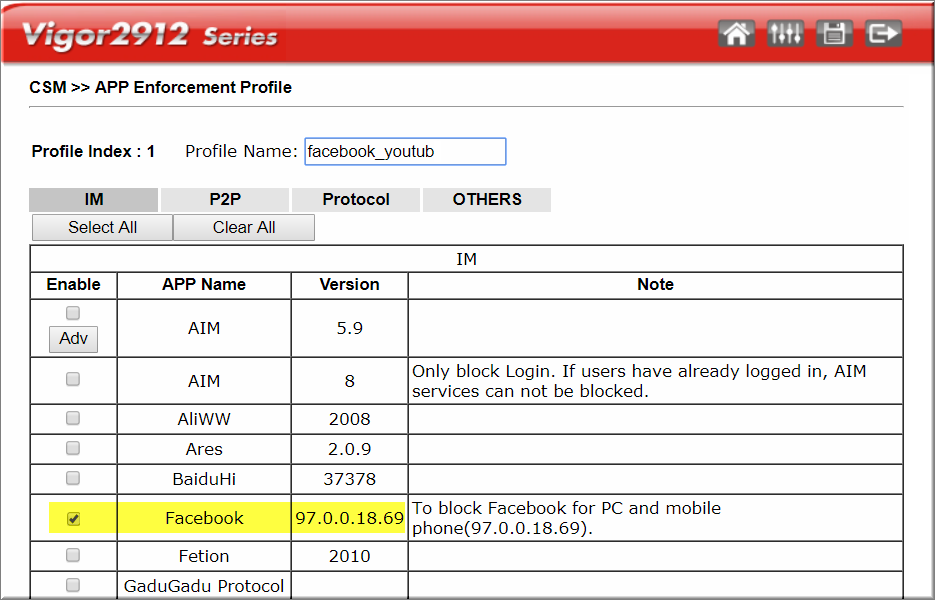Tick the GaduGadu Protocol checkbox
The height and width of the screenshot is (600, 935).
click(73, 585)
